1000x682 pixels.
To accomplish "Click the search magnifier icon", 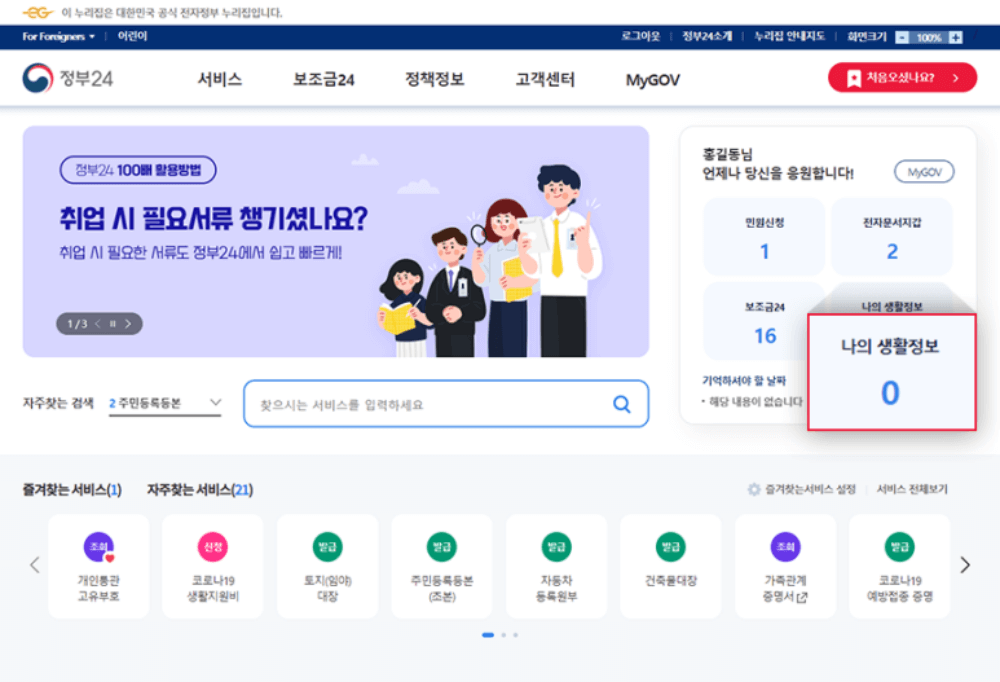I will 621,403.
